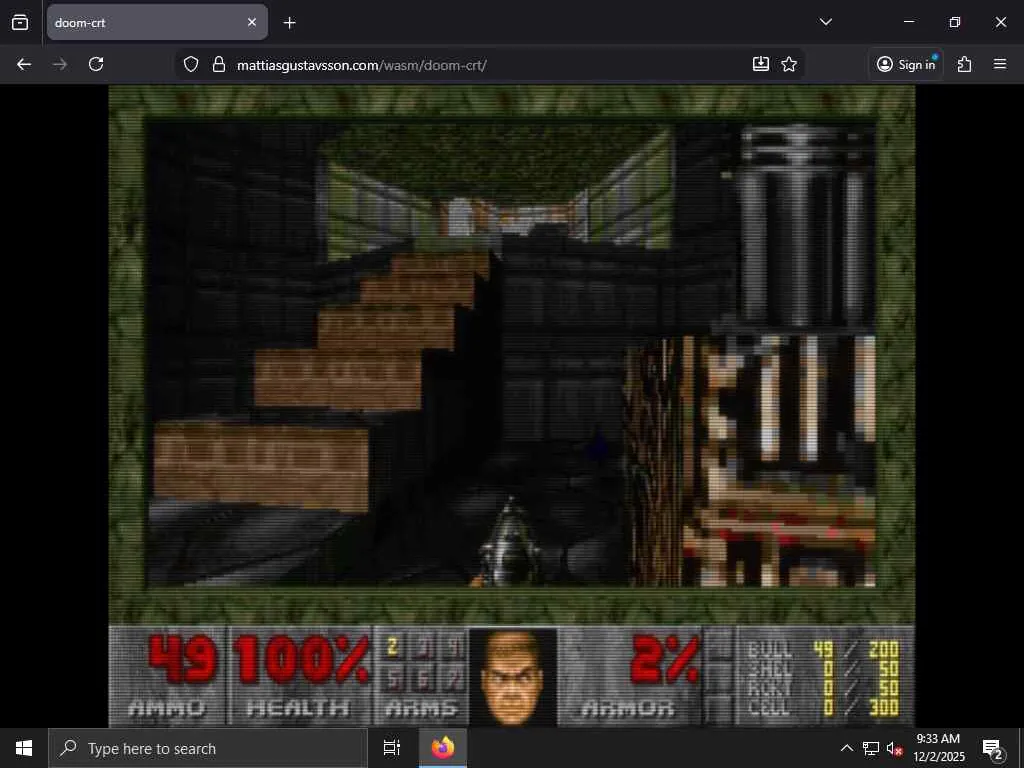This screenshot has height=768, width=1024.
Task: View site security padlock info
Action: (219, 64)
